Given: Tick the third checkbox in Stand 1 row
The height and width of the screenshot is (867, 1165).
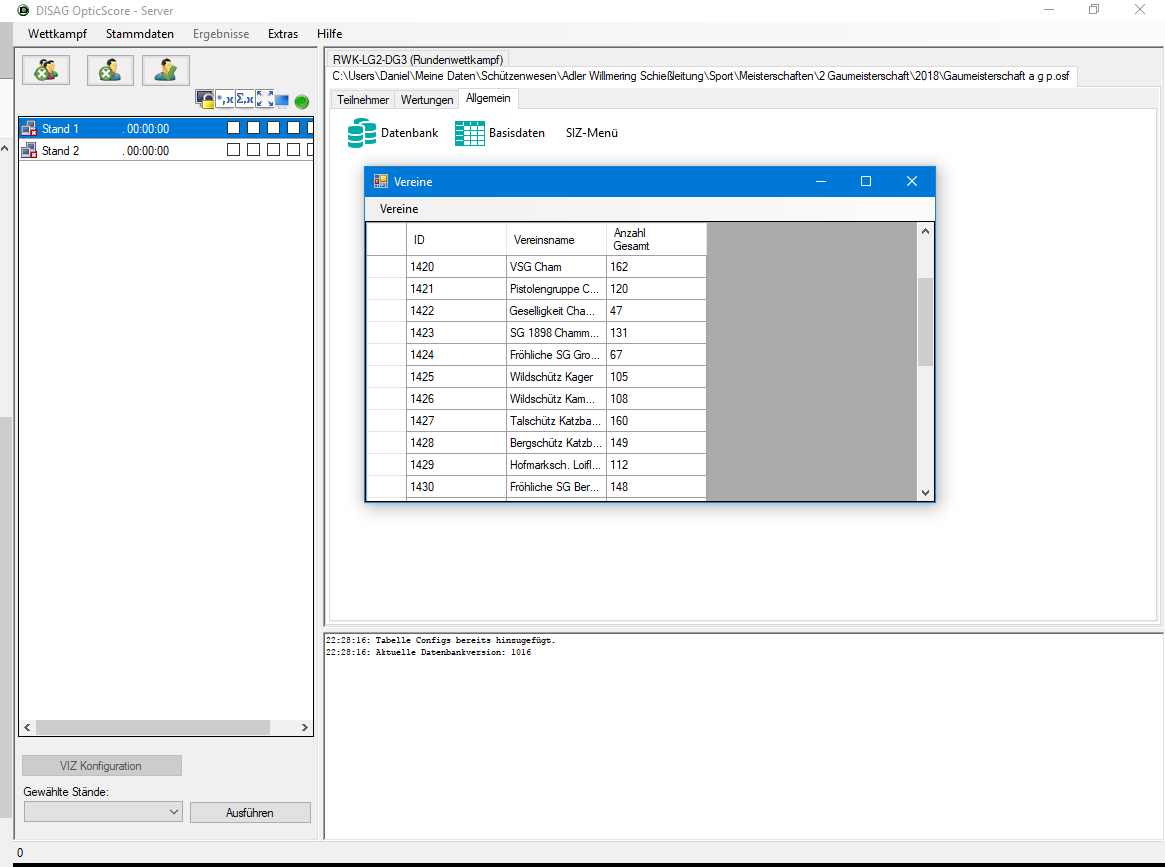Looking at the screenshot, I should (273, 128).
